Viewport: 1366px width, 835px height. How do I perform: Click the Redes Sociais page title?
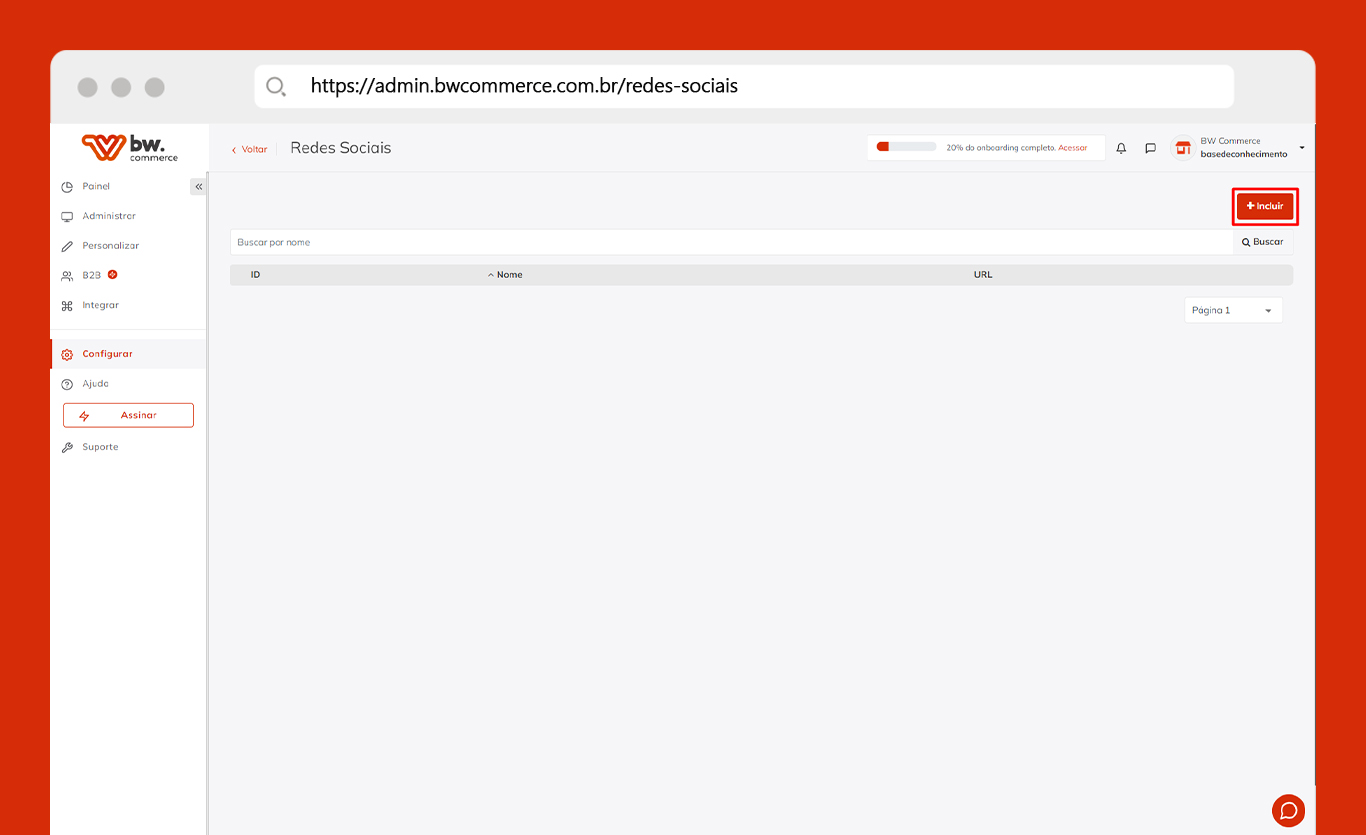[341, 148]
